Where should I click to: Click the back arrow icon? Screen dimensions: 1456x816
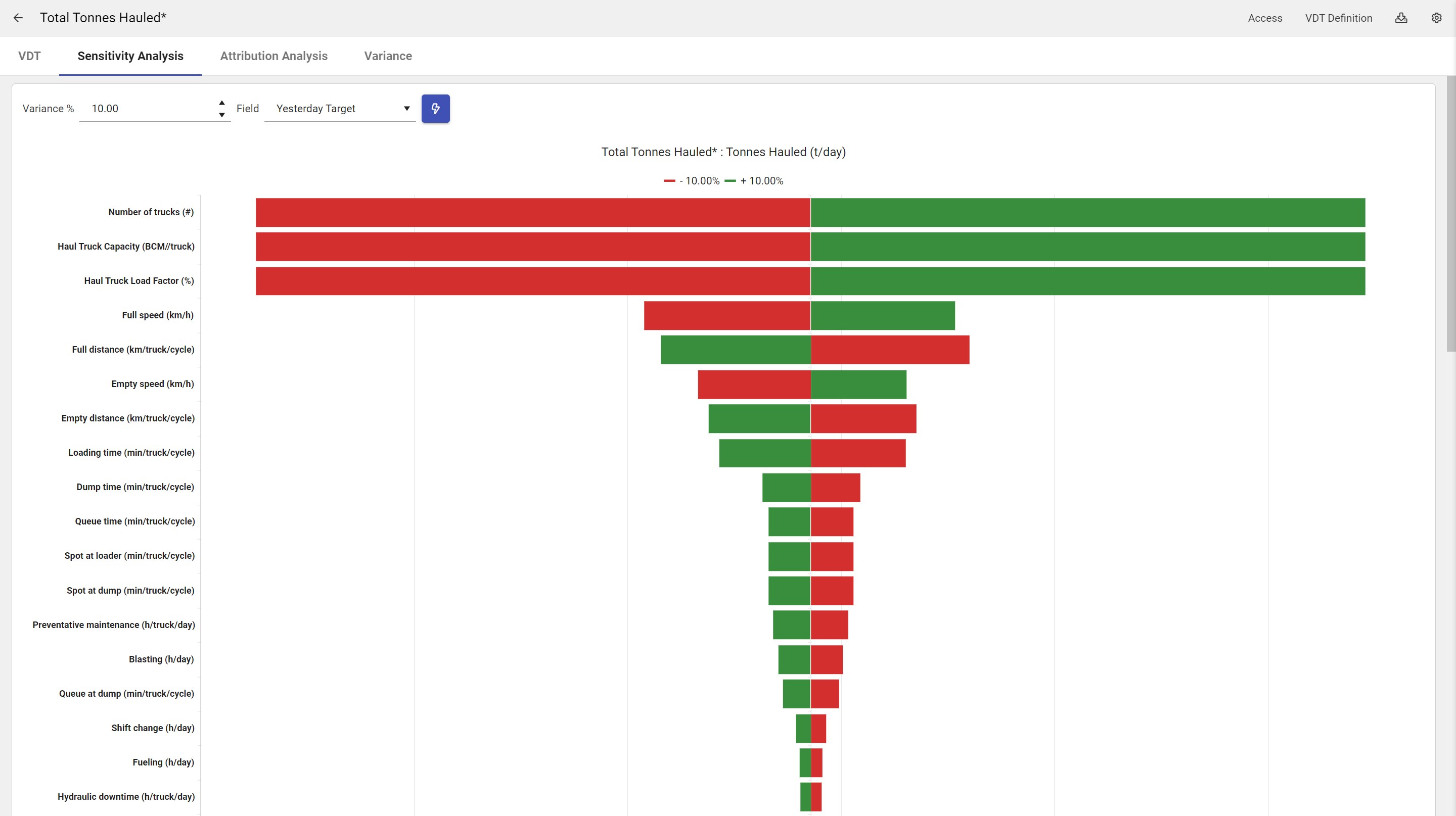tap(18, 18)
